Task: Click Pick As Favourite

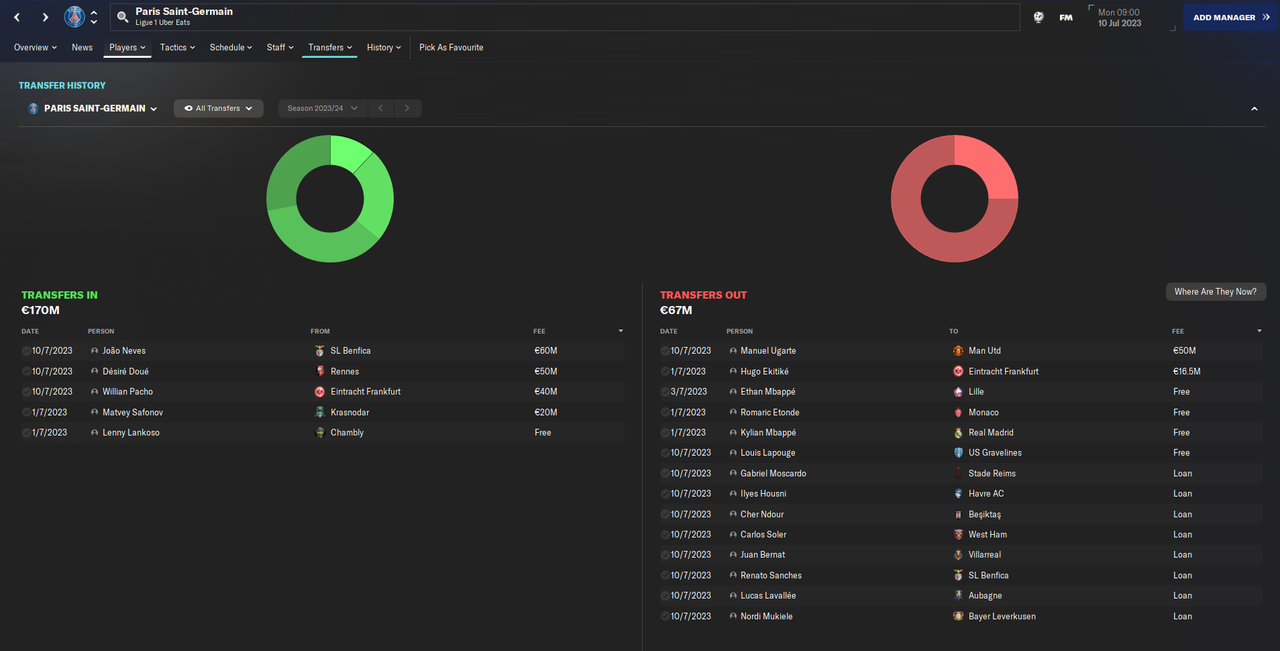Action: [451, 47]
